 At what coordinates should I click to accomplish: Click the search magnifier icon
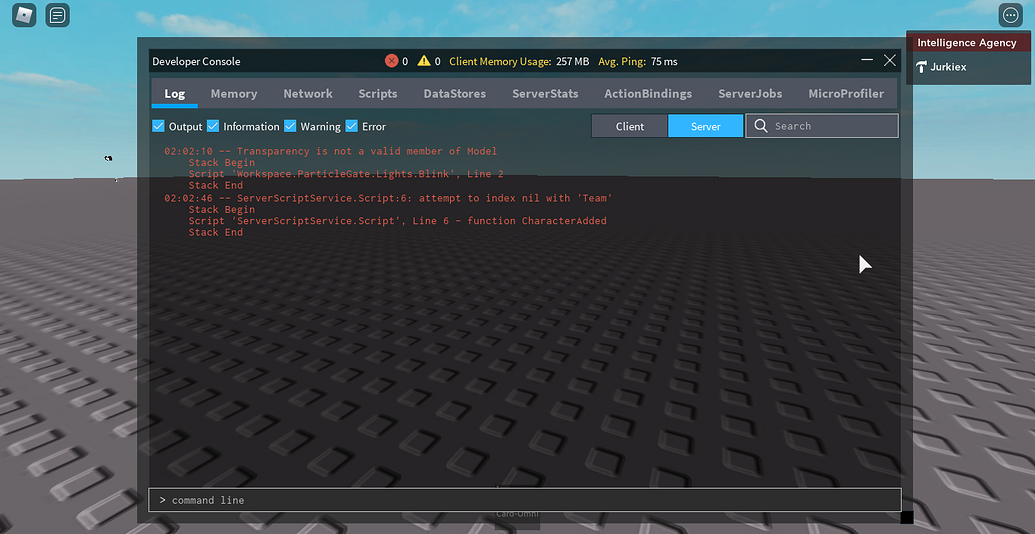pos(760,126)
